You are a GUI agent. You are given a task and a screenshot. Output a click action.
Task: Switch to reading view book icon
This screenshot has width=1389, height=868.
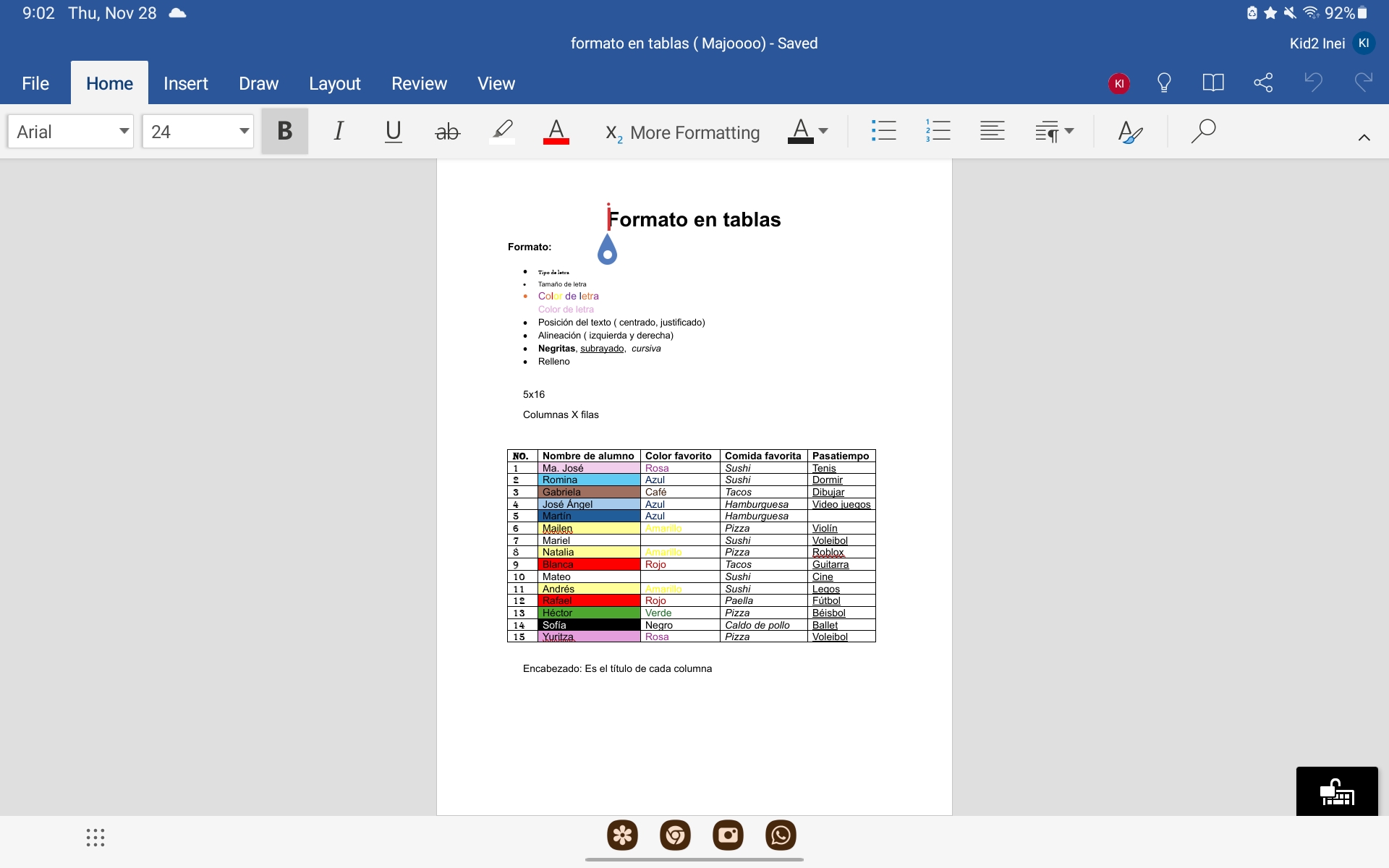[1213, 82]
